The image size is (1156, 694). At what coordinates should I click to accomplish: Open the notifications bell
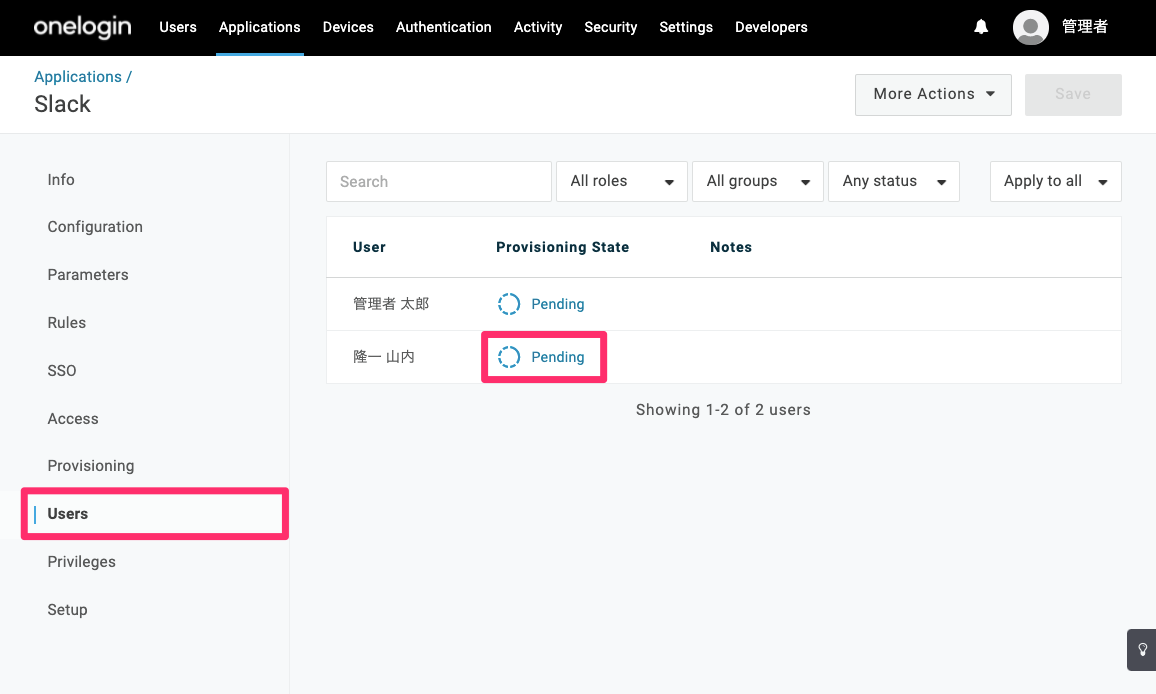(981, 27)
